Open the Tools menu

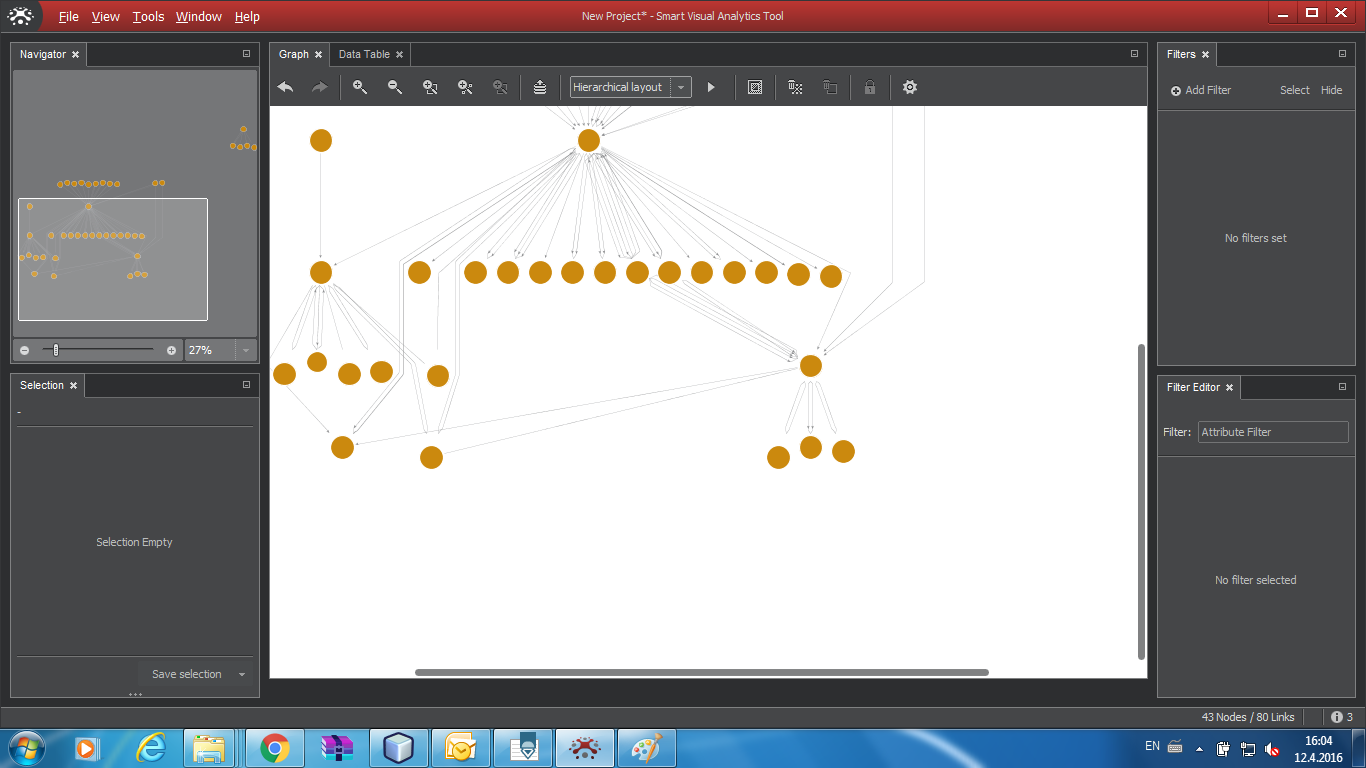click(148, 16)
